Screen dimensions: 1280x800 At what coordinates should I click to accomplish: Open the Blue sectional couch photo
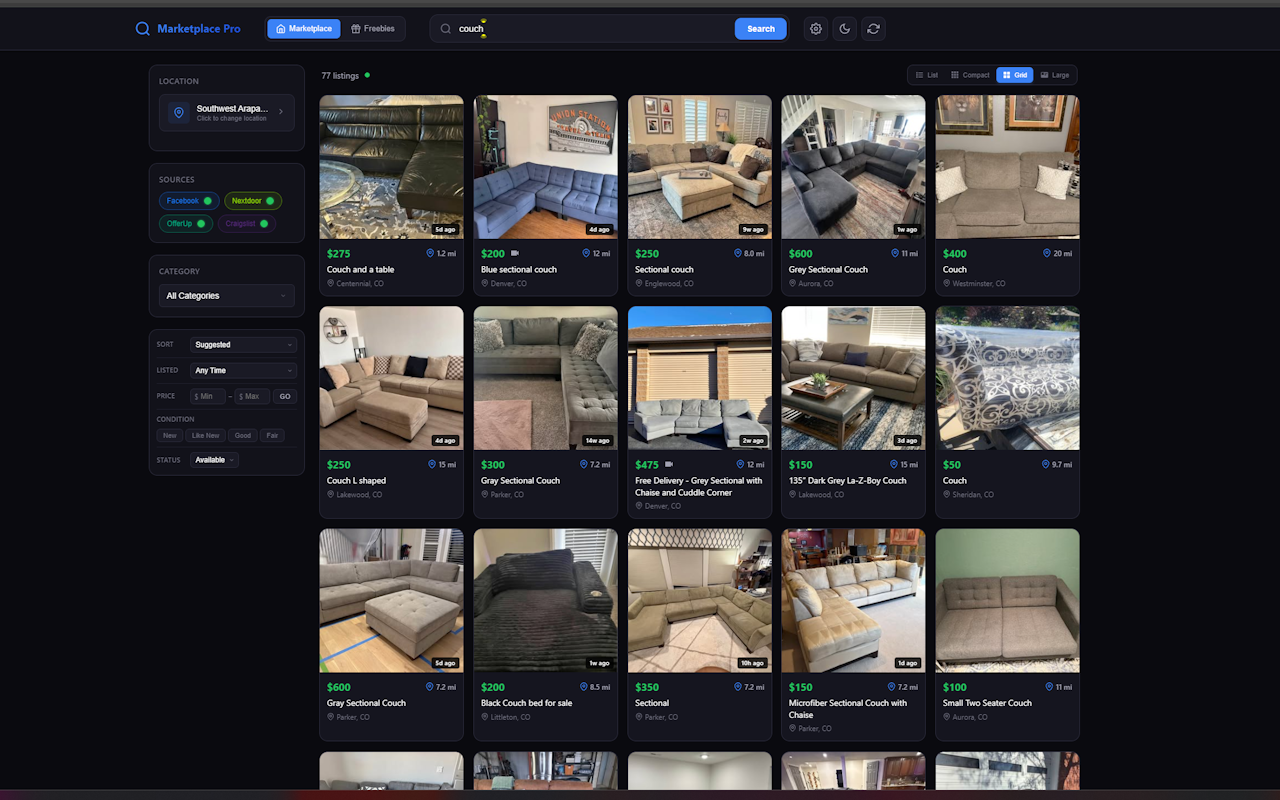click(545, 167)
